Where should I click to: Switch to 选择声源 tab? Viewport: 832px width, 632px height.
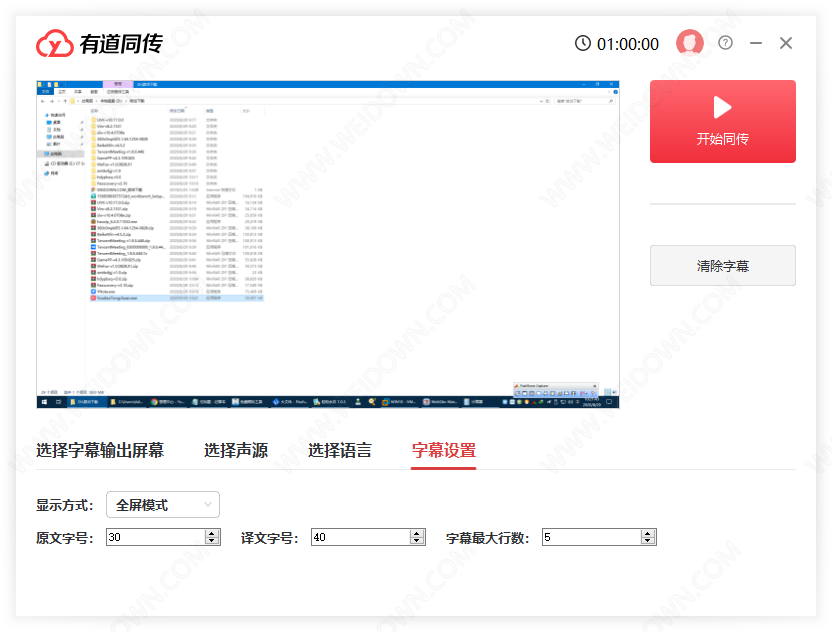click(236, 451)
